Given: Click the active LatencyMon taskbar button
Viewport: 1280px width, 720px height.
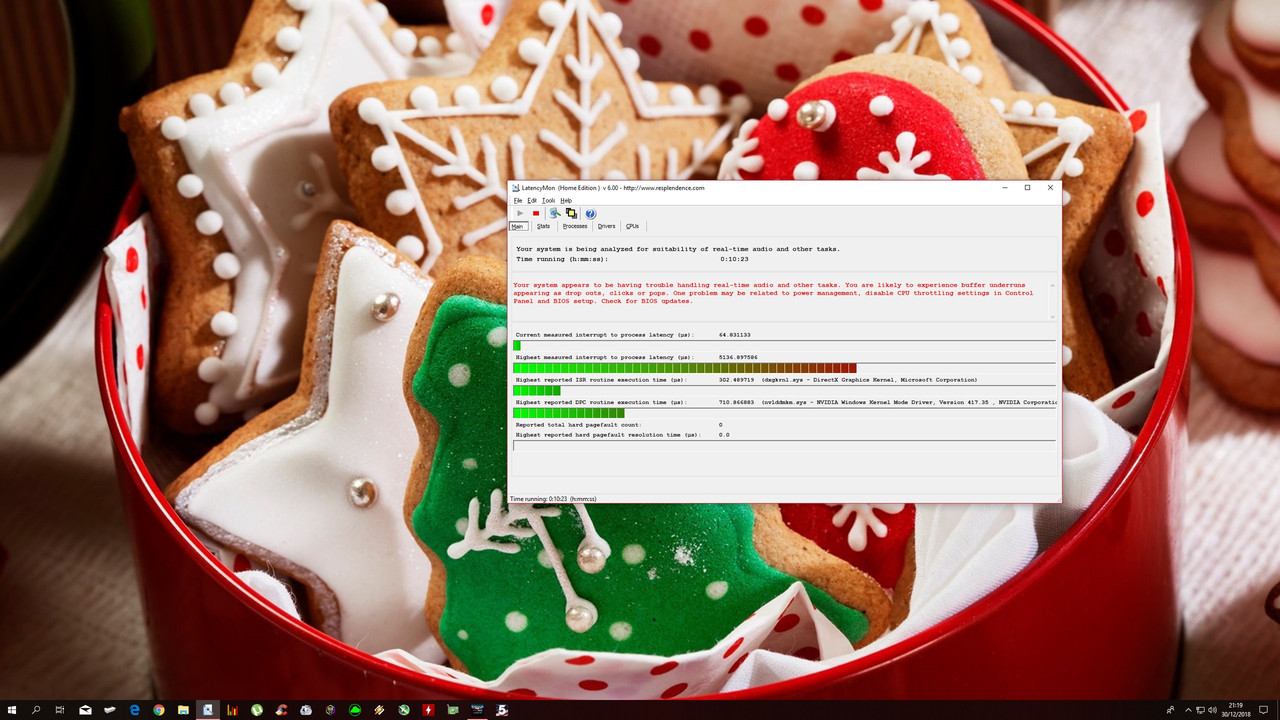Looking at the screenshot, I should tap(208, 710).
